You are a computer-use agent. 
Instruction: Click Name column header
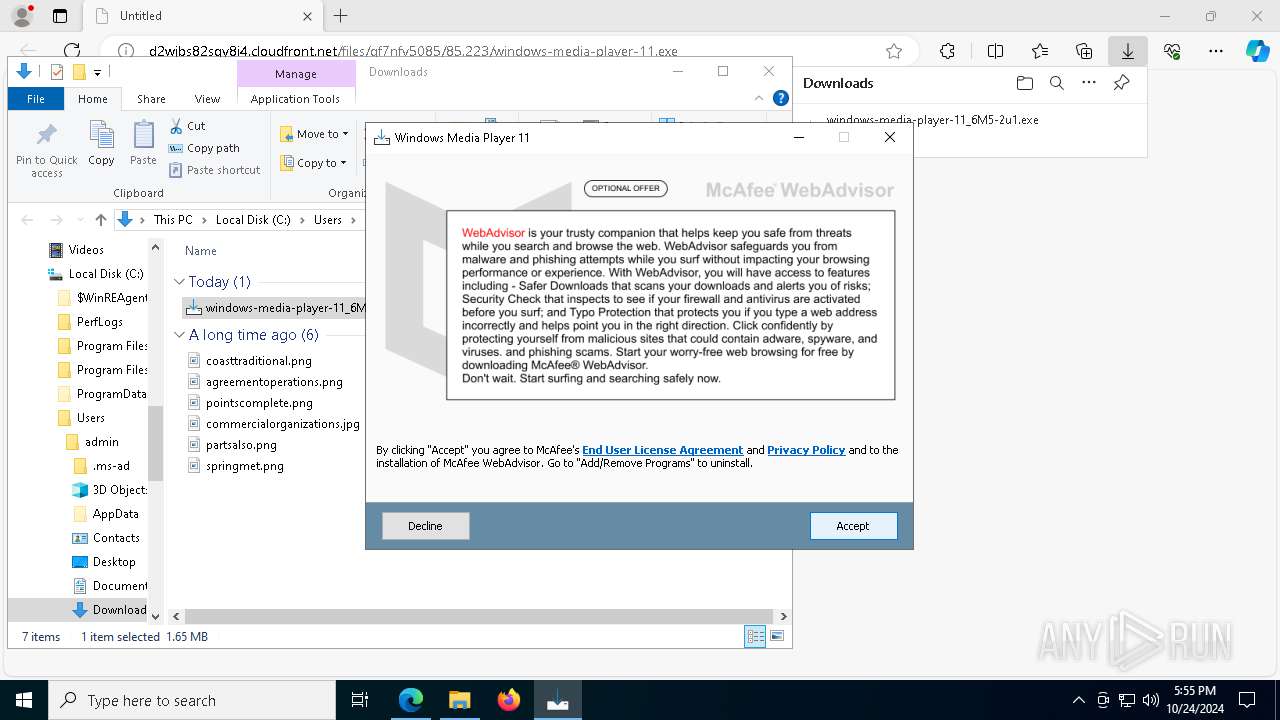201,251
